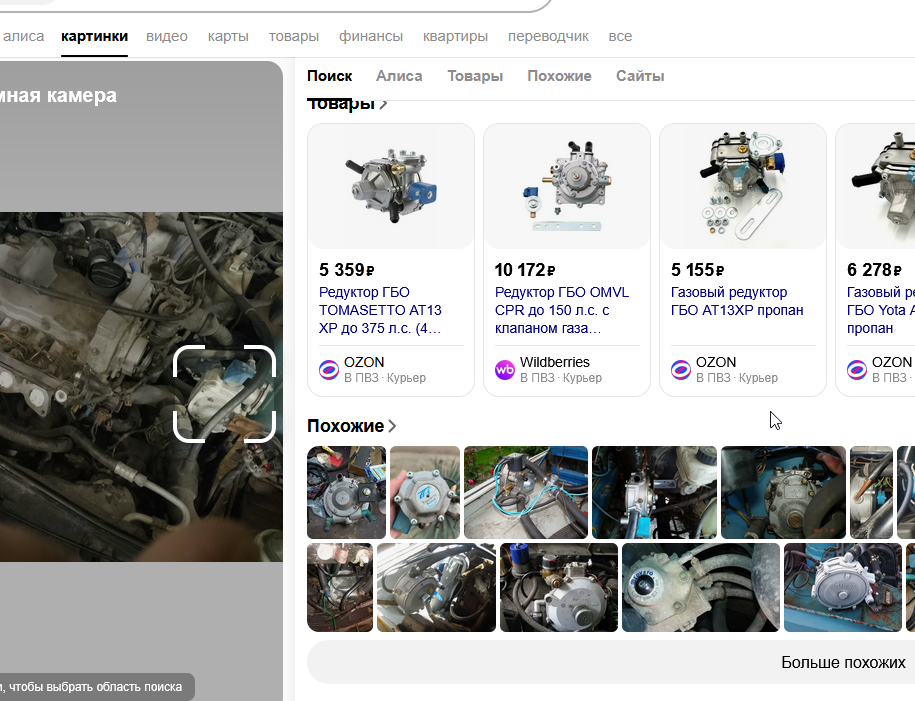Open the Сайты results tab
915x701 pixels.
click(x=640, y=76)
